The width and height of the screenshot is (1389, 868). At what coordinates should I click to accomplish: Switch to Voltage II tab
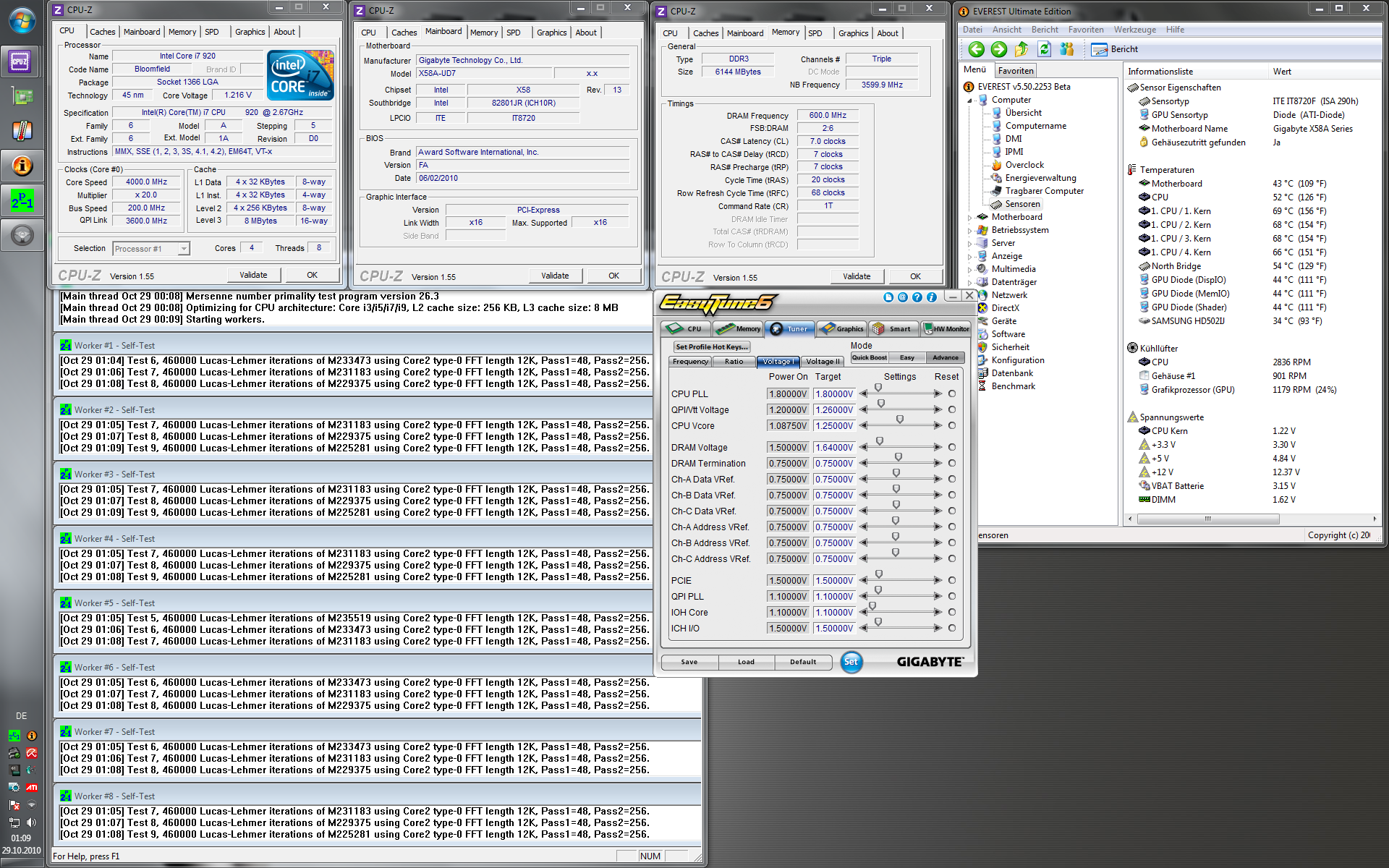pos(823,362)
